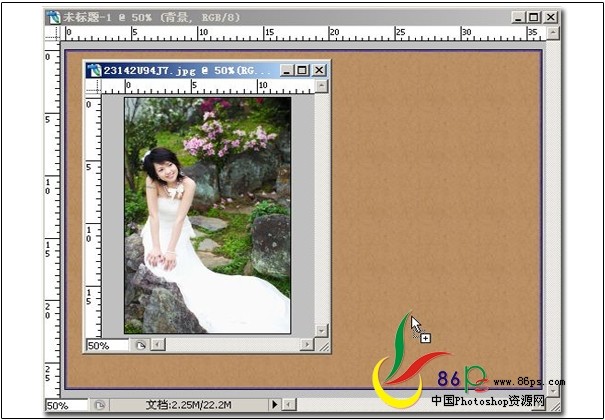This screenshot has width=605, height=420.
Task: Click the bride photo in 23142U94J7.jpg canvas
Action: coord(208,215)
